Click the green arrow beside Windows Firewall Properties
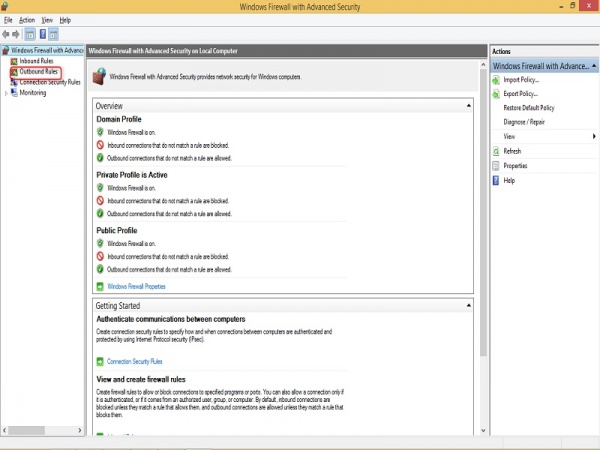This screenshot has height=450, width=600. click(100, 286)
